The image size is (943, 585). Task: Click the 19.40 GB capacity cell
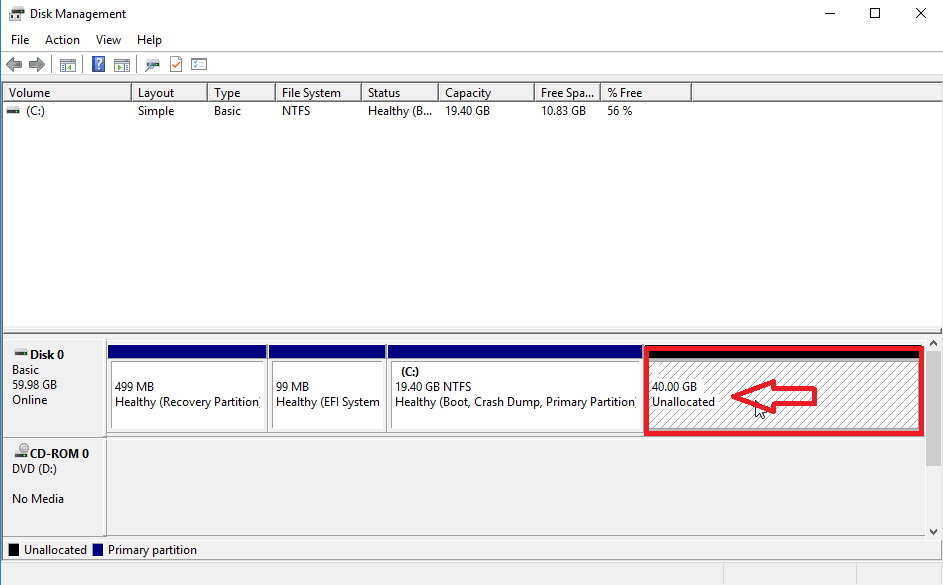point(467,111)
